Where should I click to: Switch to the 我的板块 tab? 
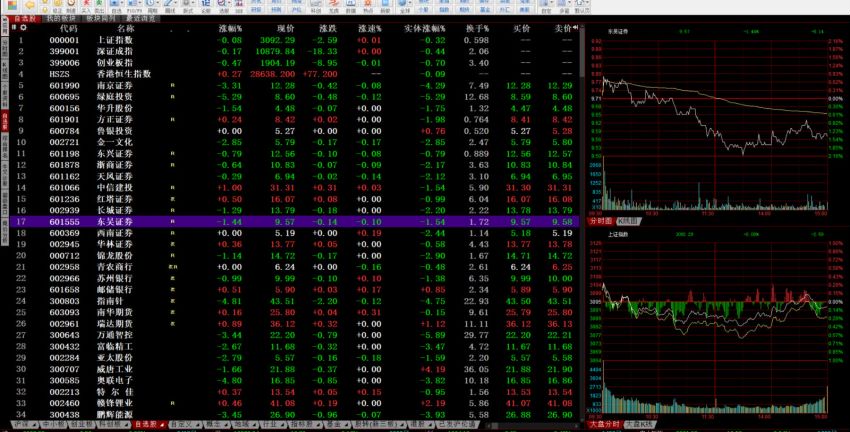point(61,18)
